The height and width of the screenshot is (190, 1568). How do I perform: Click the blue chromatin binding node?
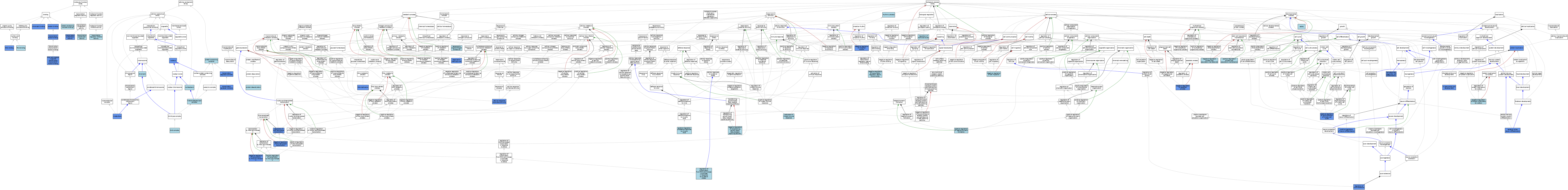[x=38, y=27]
